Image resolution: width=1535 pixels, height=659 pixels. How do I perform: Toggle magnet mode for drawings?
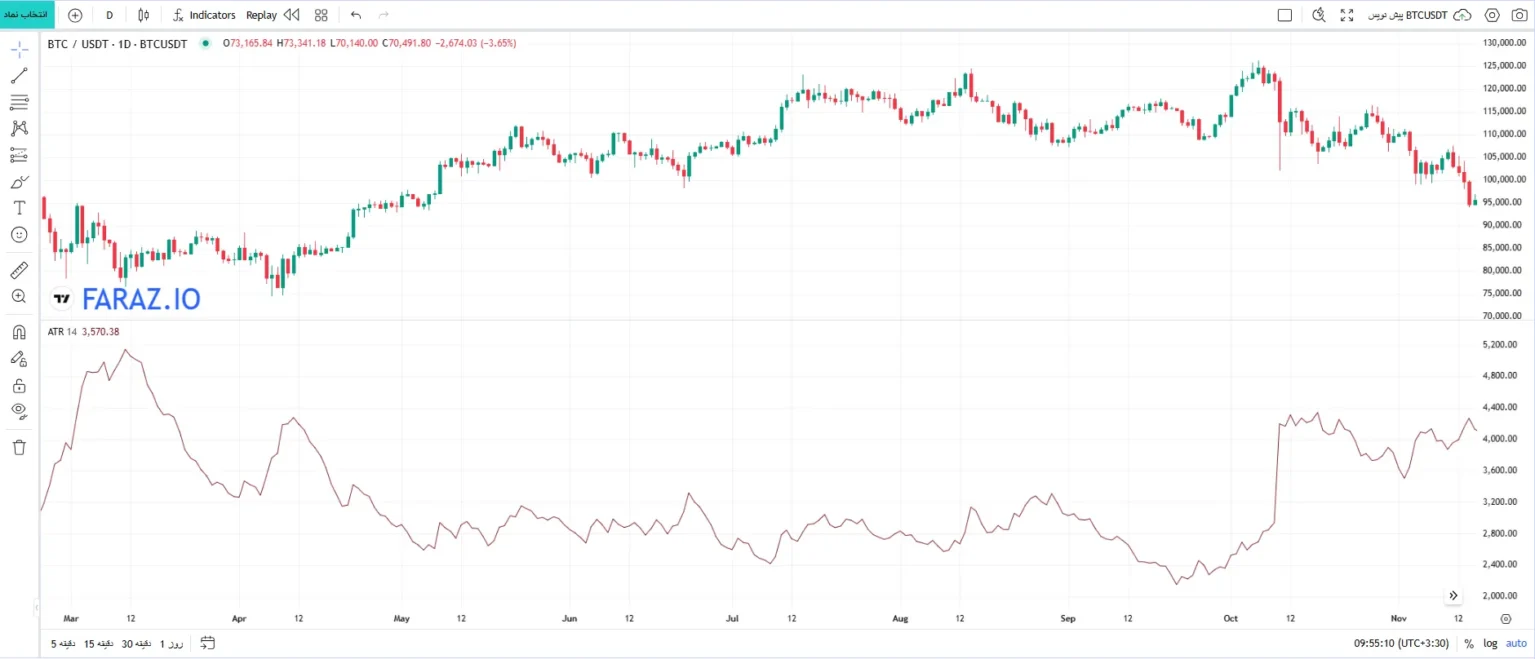pyautogui.click(x=19, y=333)
